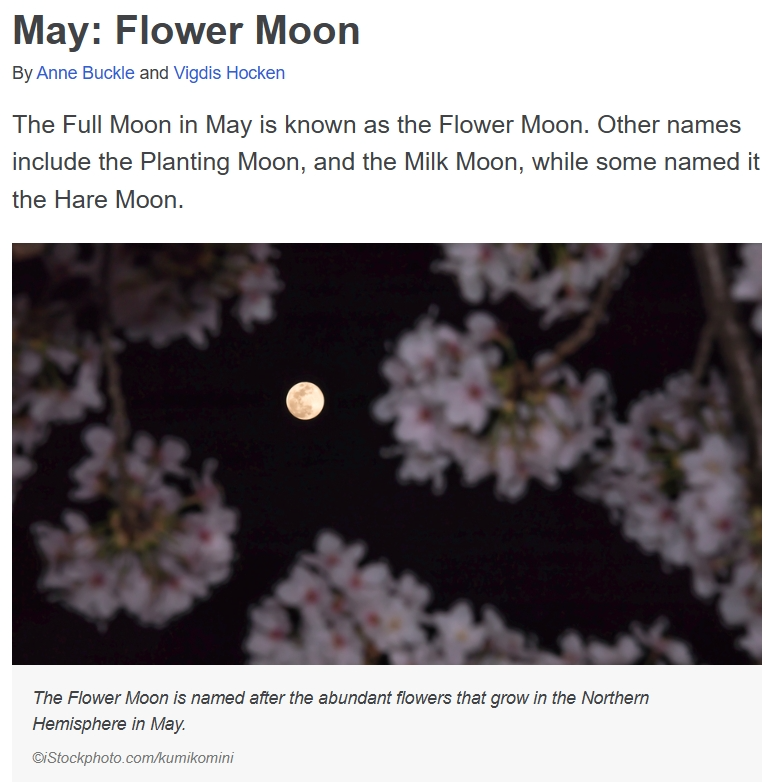Click the May: Flower Moon headline

(186, 31)
